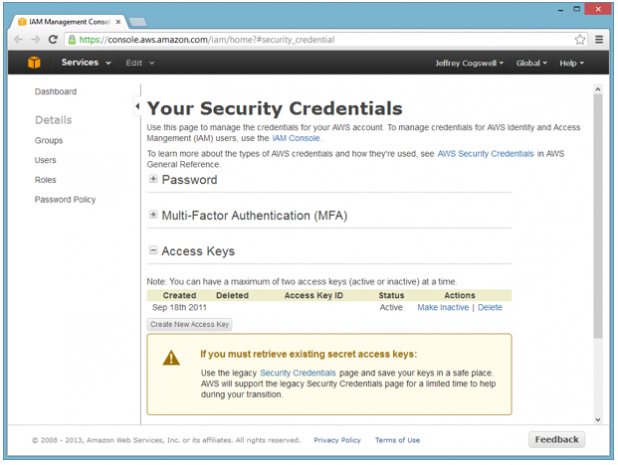Click the Create New Access Key button
This screenshot has height=465, width=618.
click(190, 324)
